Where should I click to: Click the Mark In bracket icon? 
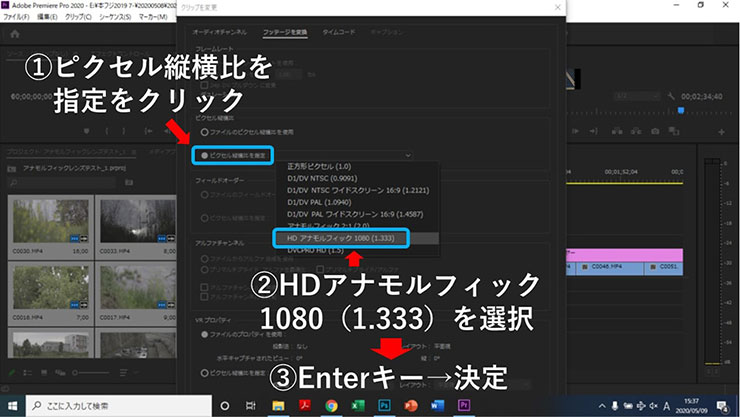[107, 131]
